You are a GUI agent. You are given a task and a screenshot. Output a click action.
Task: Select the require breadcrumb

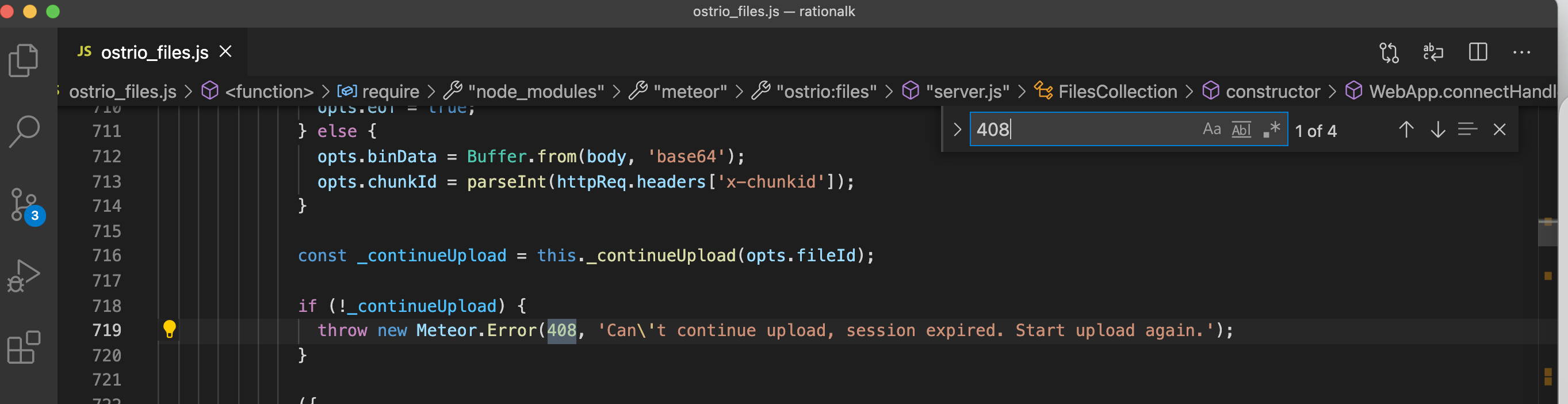pyautogui.click(x=378, y=92)
